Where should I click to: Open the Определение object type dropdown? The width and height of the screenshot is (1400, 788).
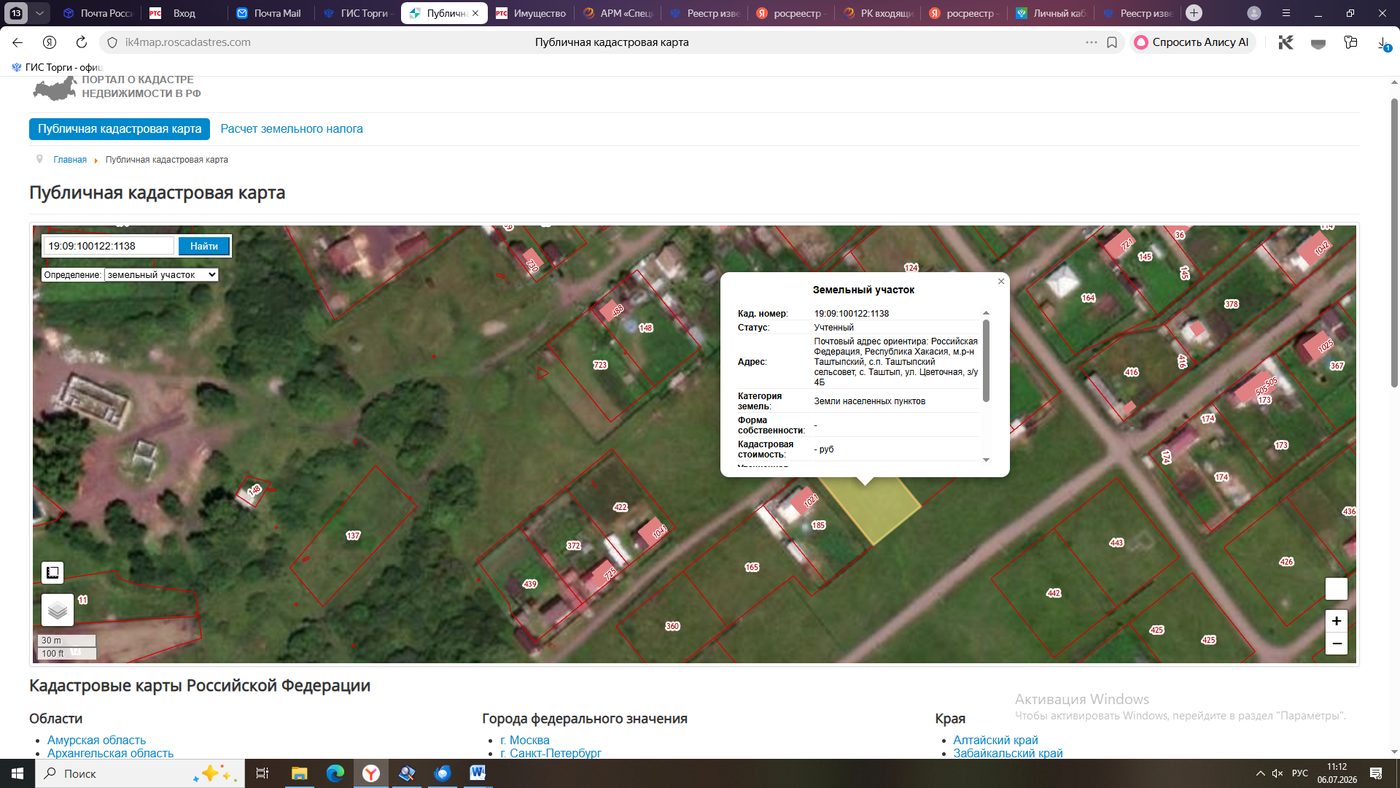(x=161, y=274)
